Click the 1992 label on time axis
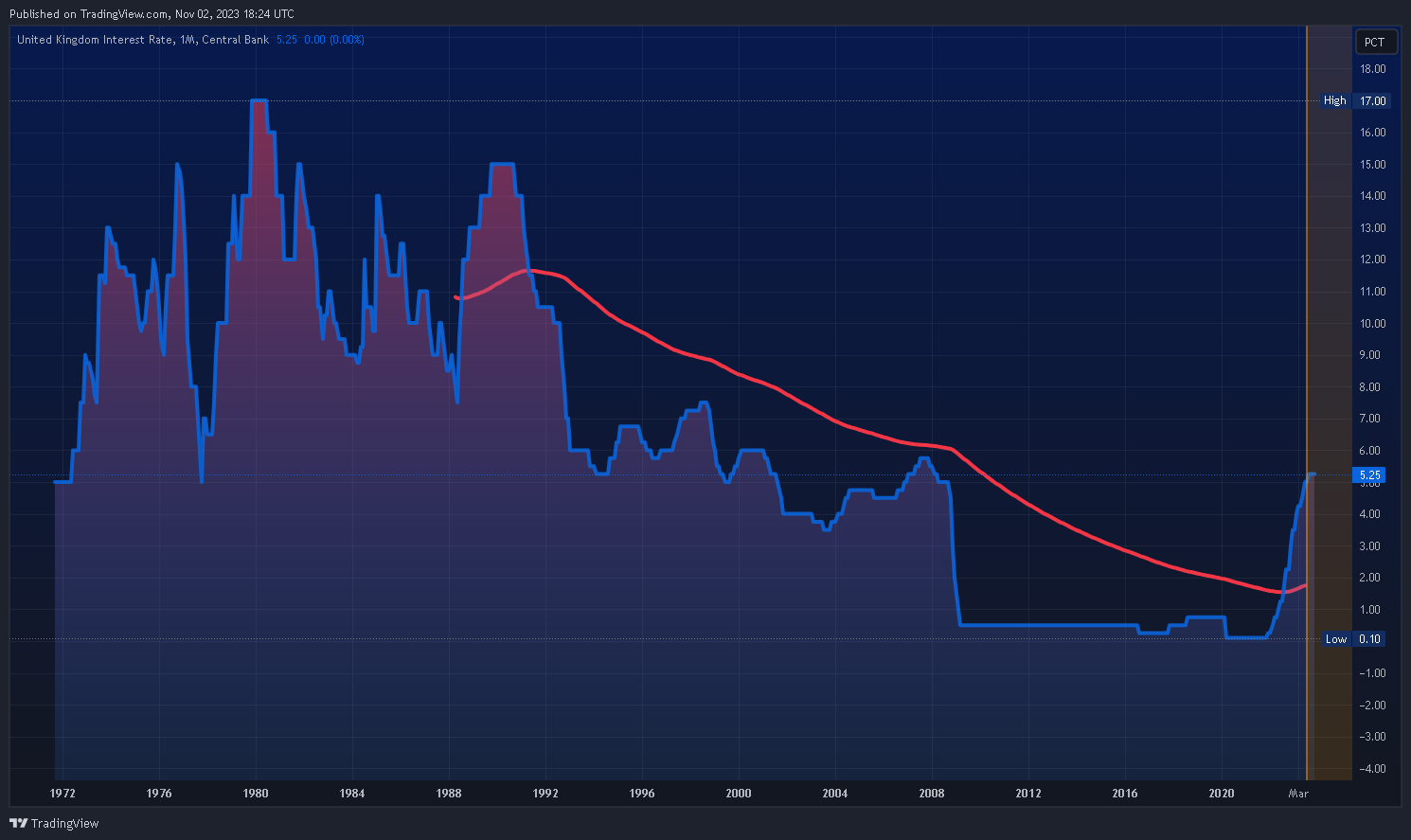 [545, 794]
